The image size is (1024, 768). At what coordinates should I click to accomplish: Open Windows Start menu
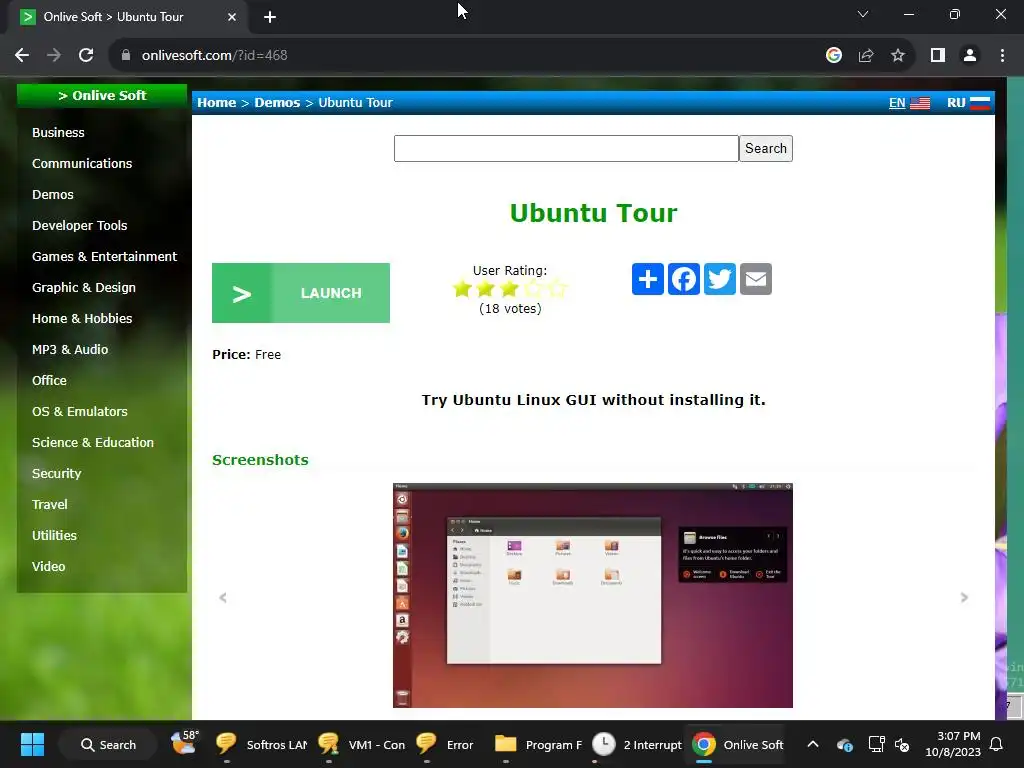32,744
